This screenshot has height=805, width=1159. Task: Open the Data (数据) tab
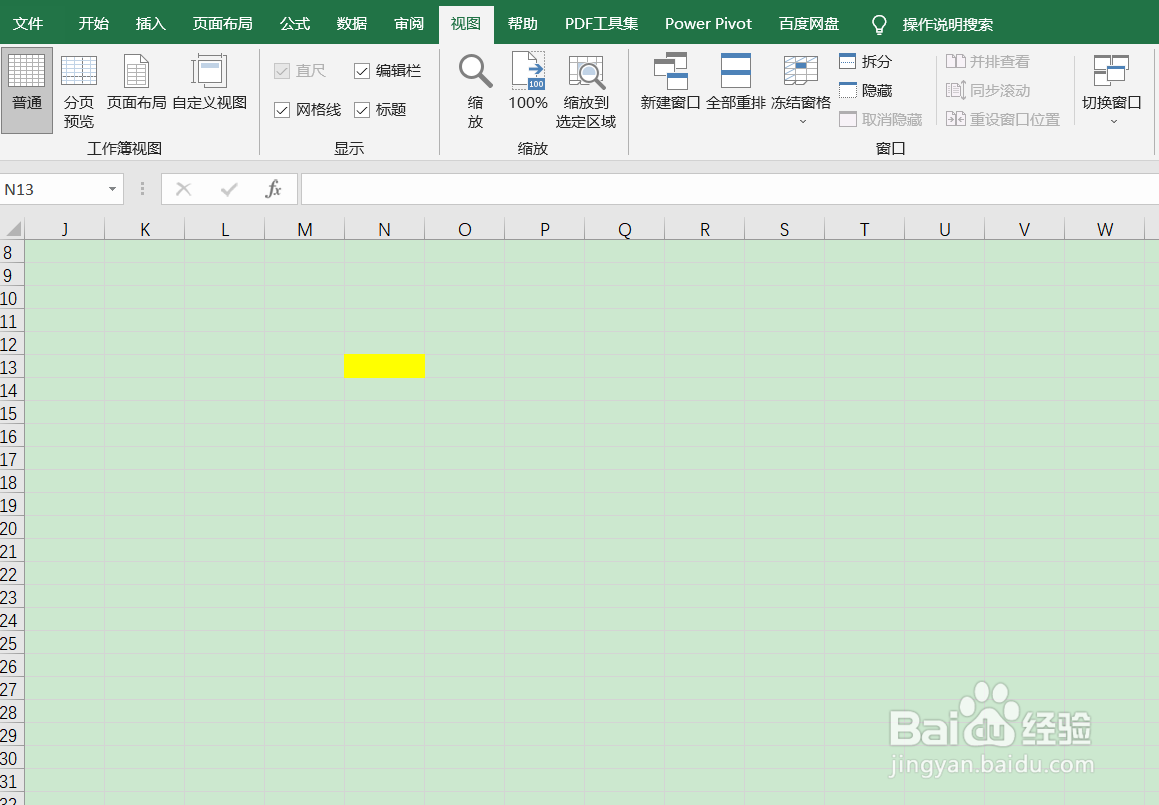coord(352,24)
